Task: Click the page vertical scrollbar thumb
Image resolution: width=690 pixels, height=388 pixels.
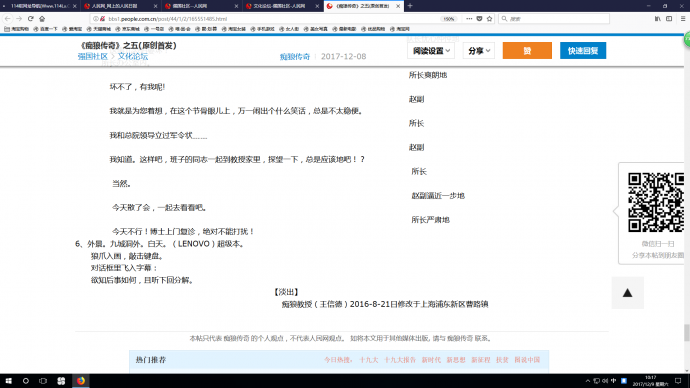Action: 686,333
